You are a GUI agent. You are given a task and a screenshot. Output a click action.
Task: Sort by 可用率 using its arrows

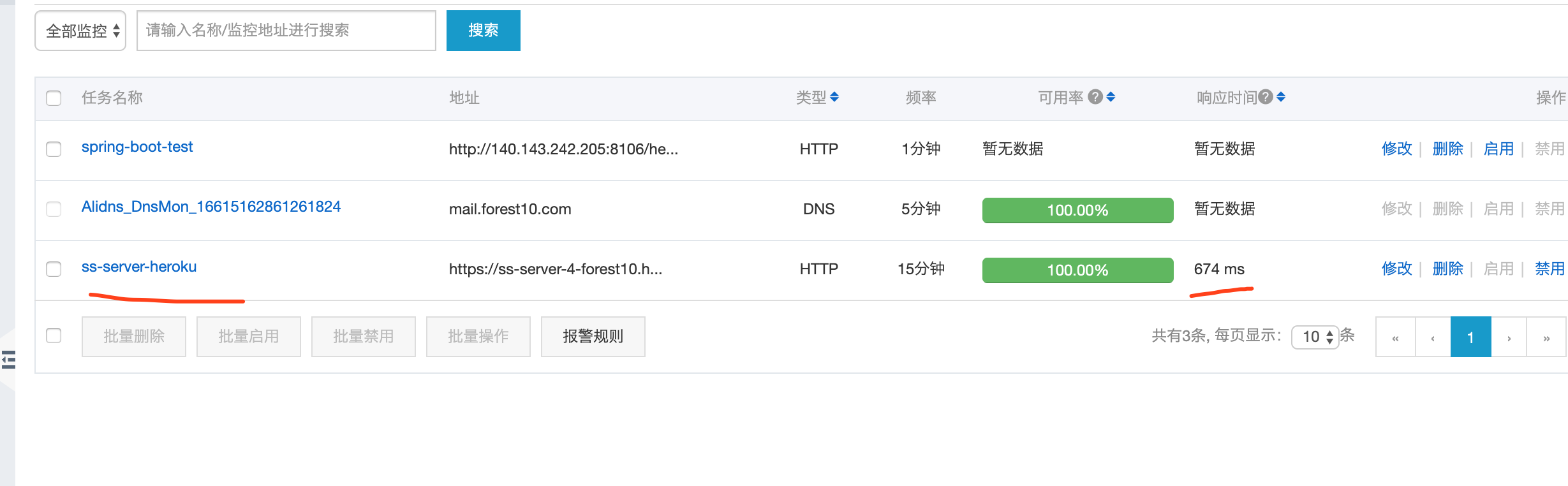1111,97
